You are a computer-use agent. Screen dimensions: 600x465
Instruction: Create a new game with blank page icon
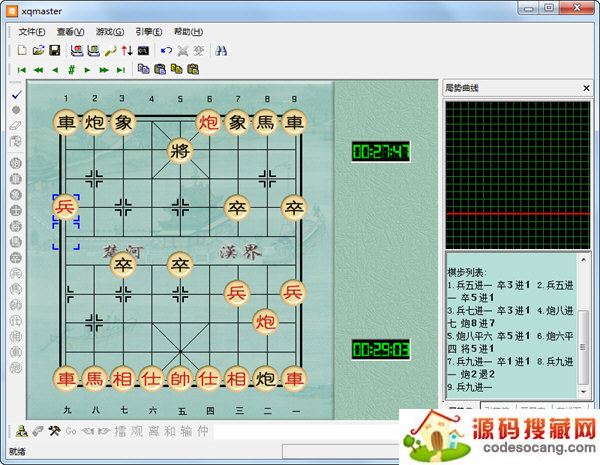[22, 51]
